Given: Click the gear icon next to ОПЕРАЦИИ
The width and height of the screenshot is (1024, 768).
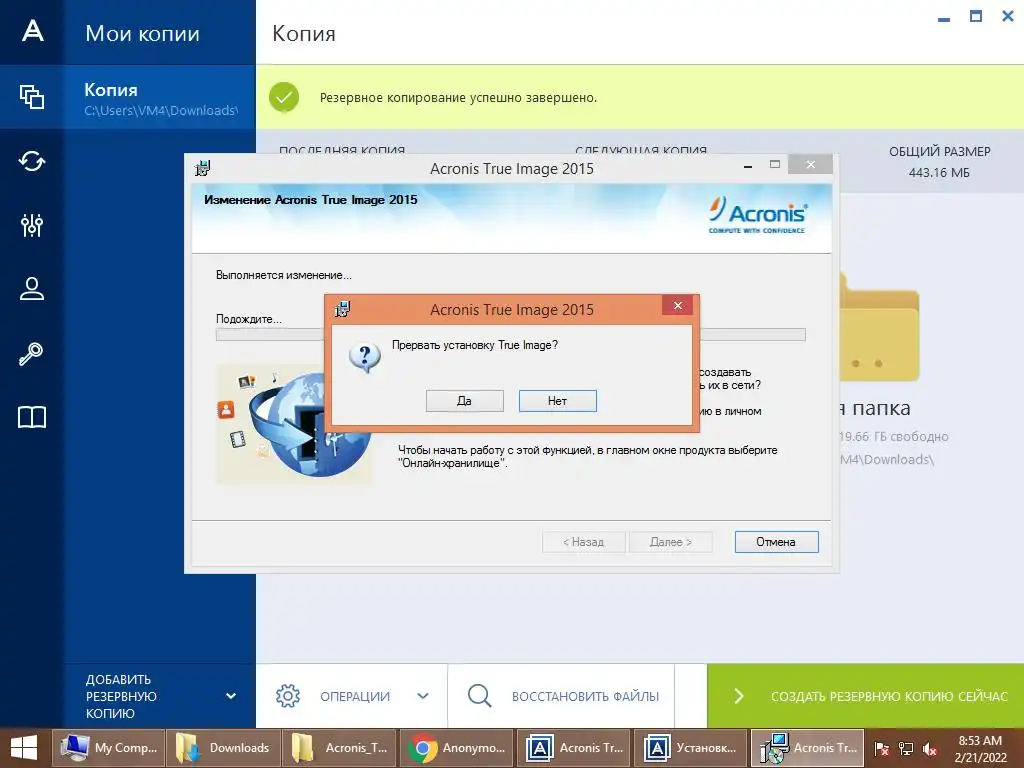Looking at the screenshot, I should point(287,696).
